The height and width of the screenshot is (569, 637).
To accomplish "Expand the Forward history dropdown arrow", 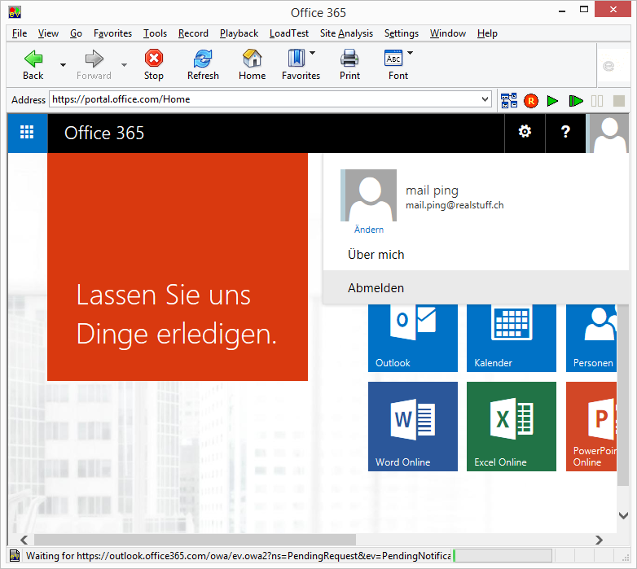I will (124, 65).
